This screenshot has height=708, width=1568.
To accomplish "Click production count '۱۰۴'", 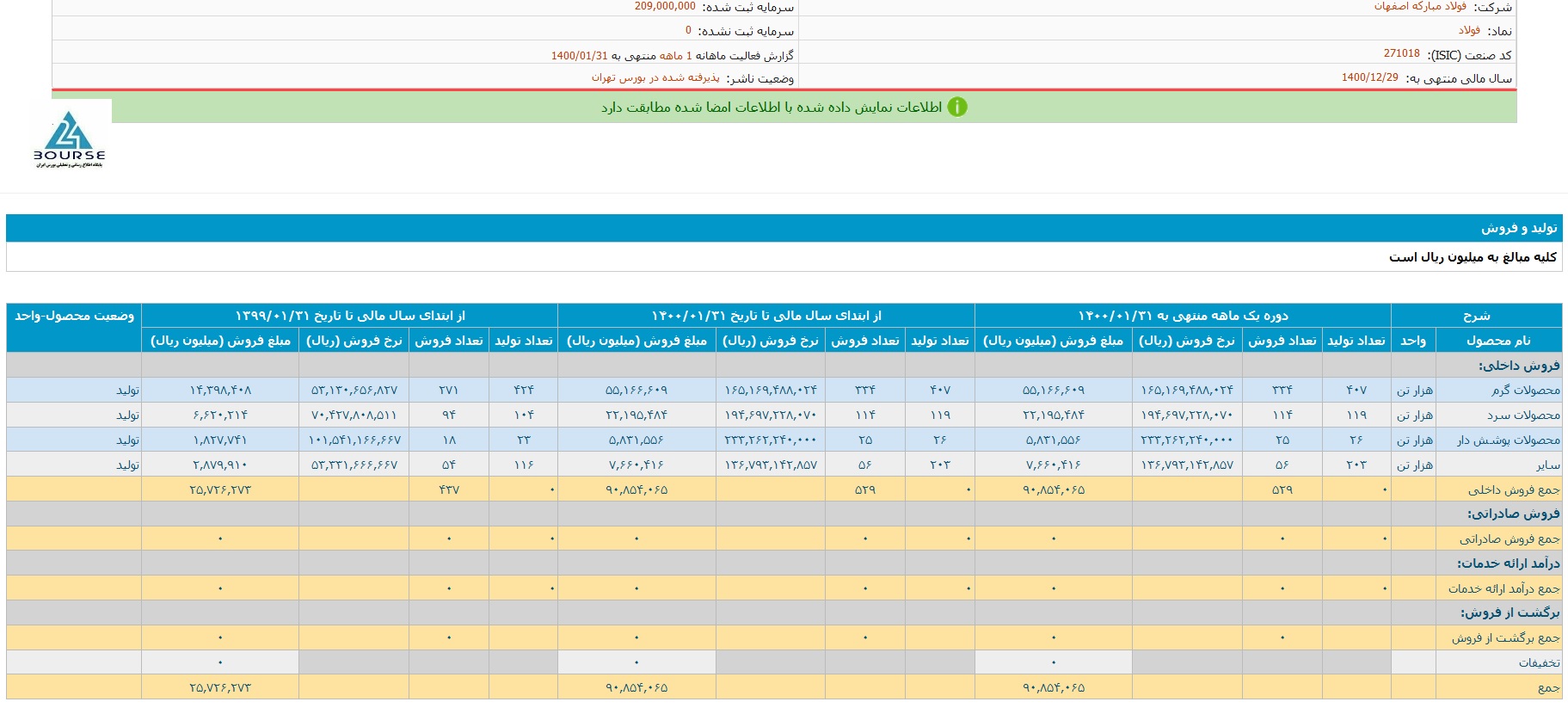I will click(523, 416).
